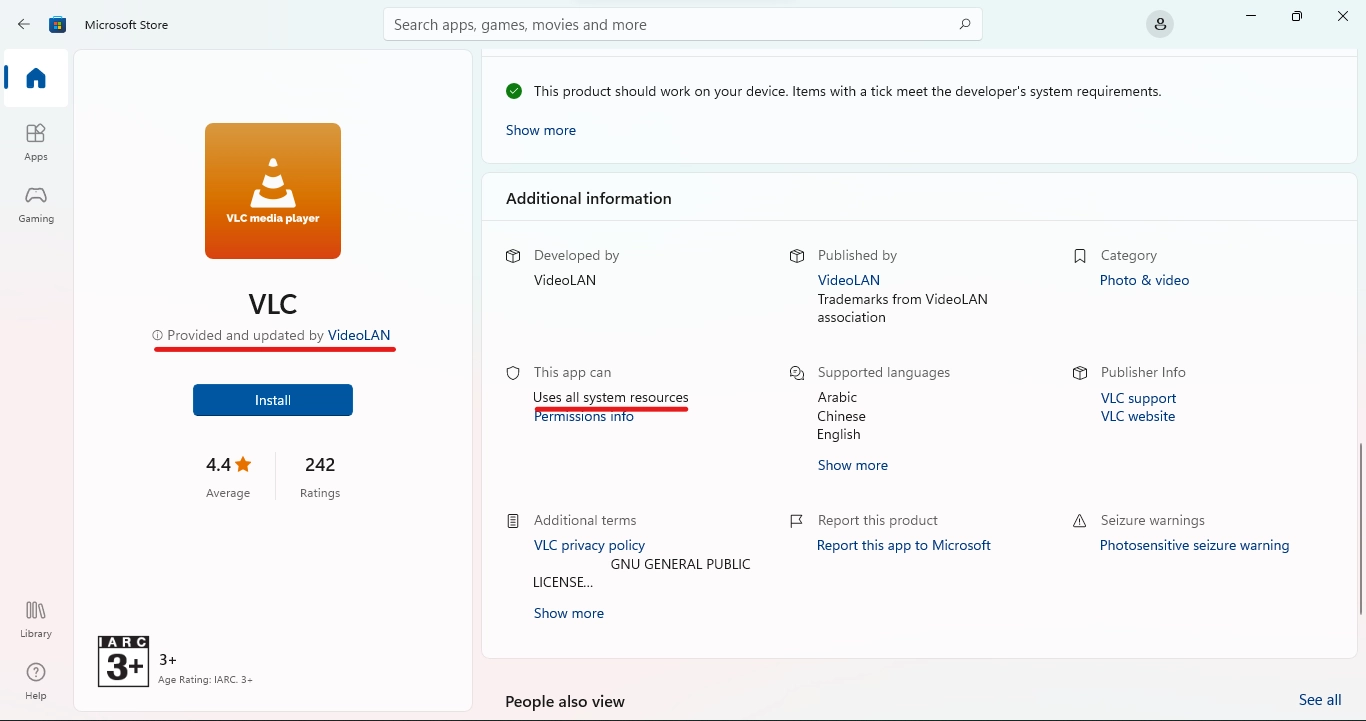Select 'Uses all system resources' text
The width and height of the screenshot is (1366, 721).
point(611,398)
